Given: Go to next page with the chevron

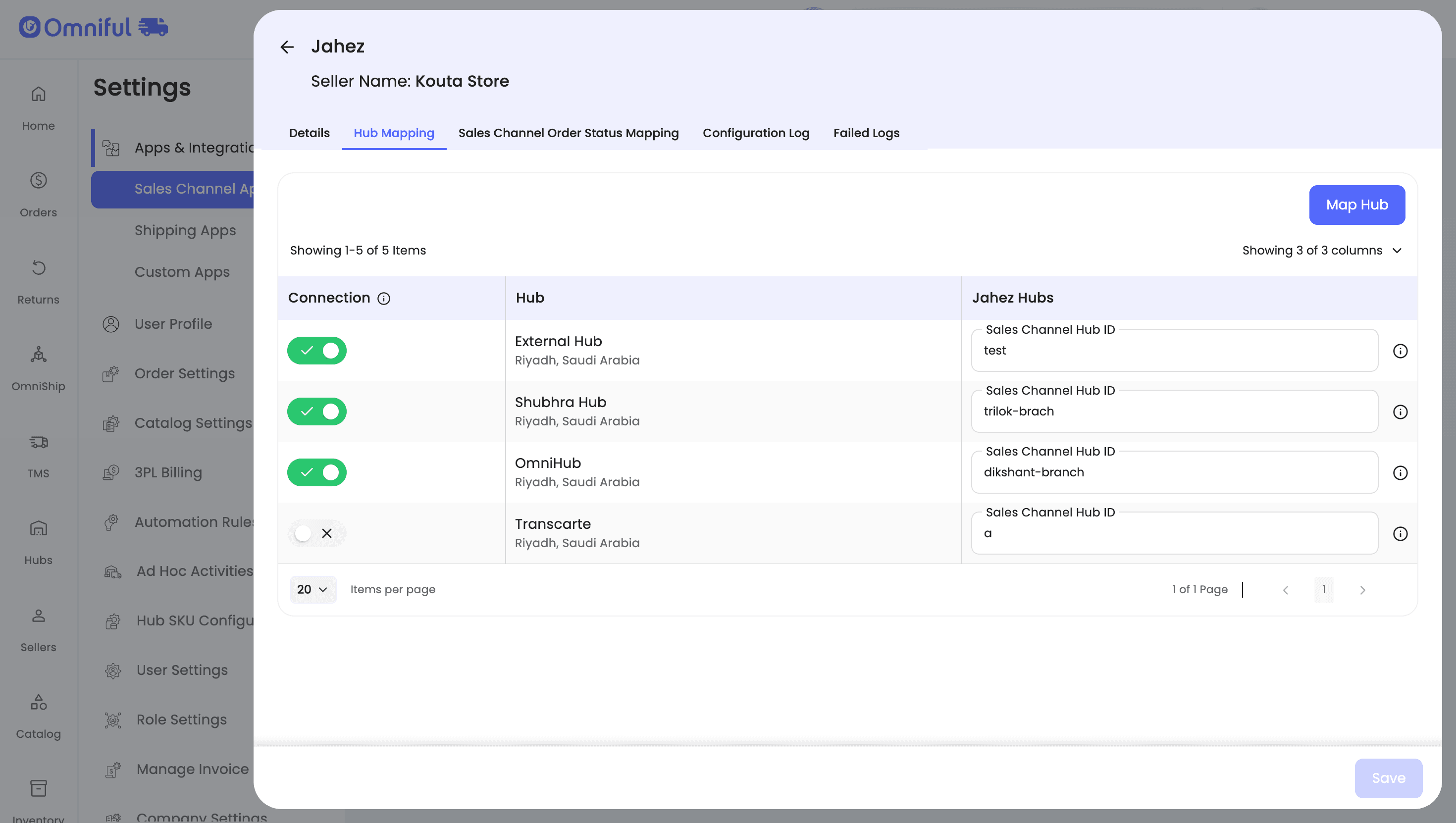Looking at the screenshot, I should pos(1362,590).
